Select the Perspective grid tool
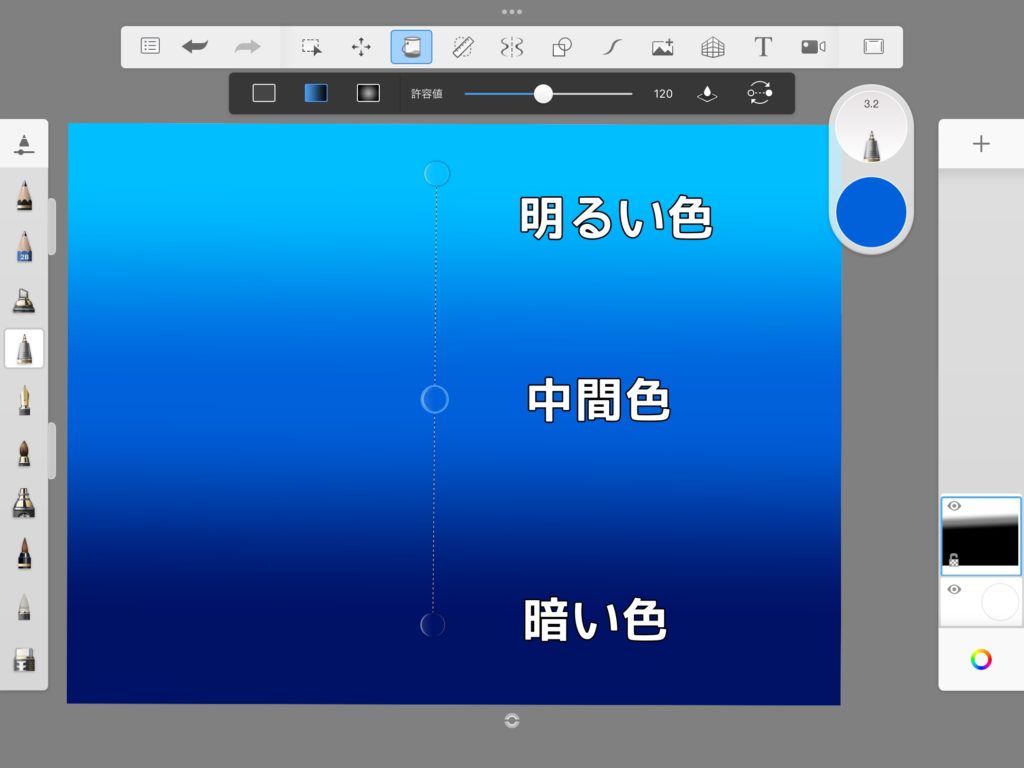The height and width of the screenshot is (768, 1024). point(712,46)
